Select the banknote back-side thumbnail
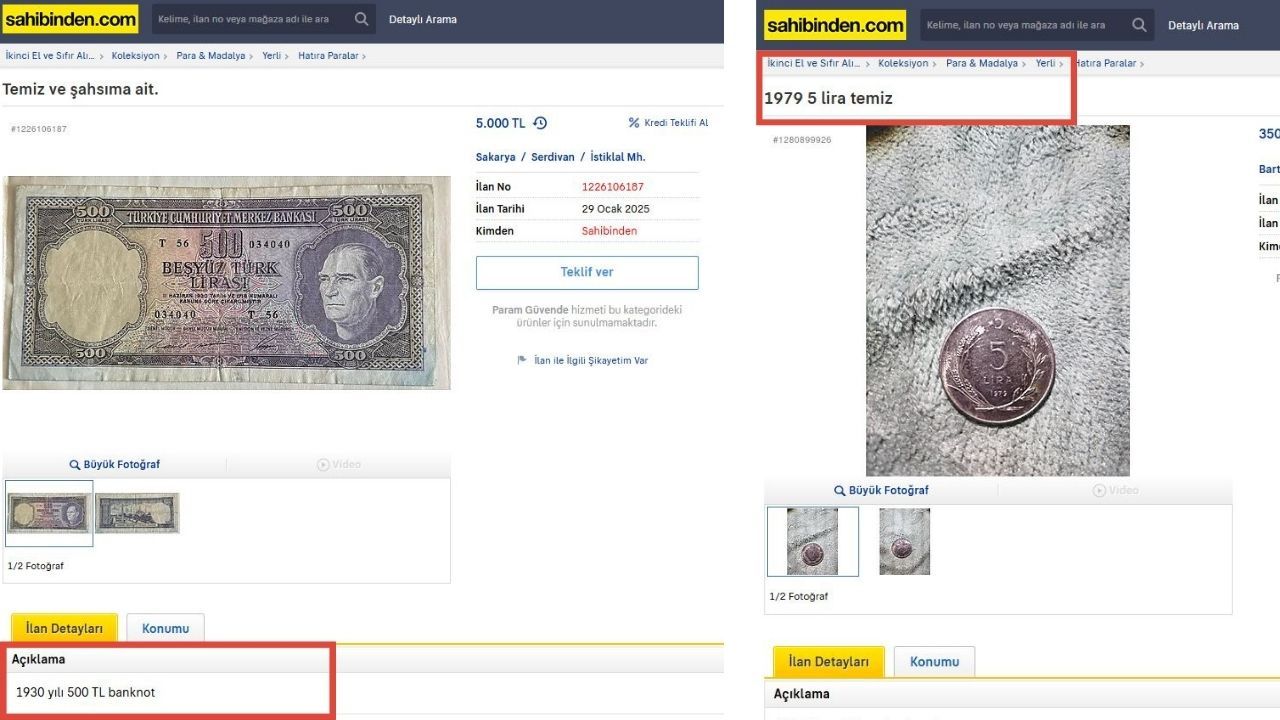 (x=138, y=513)
